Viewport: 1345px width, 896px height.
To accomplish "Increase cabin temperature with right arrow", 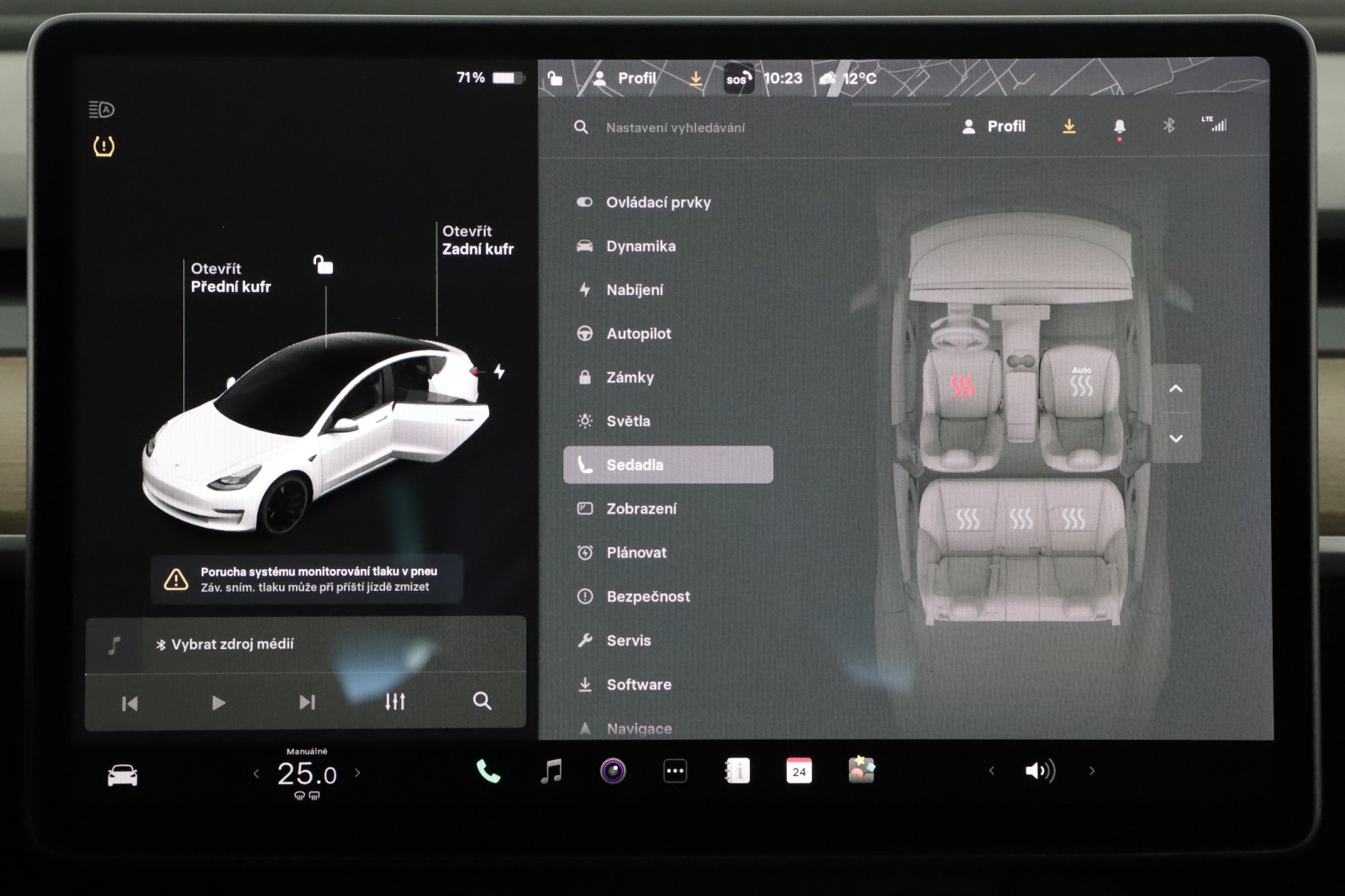I will pos(357,772).
